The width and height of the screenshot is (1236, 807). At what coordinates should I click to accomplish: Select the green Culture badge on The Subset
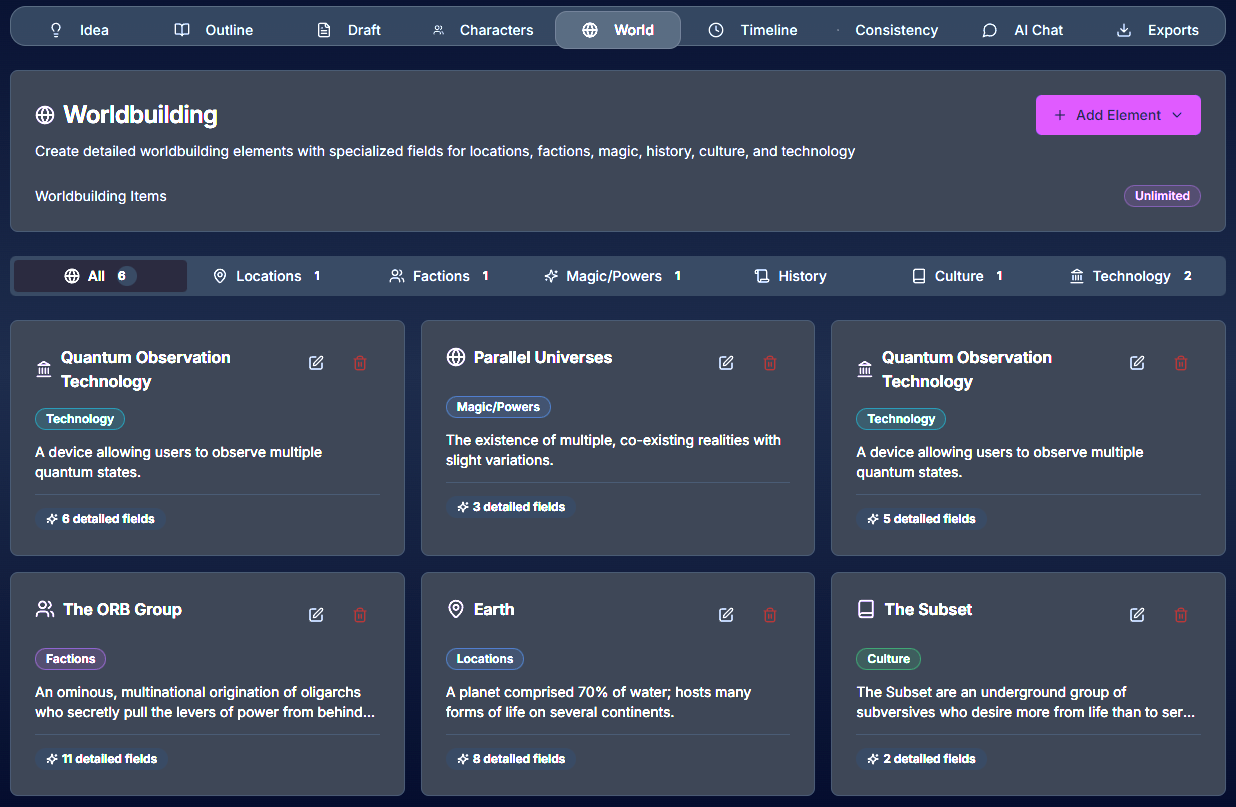click(x=888, y=658)
